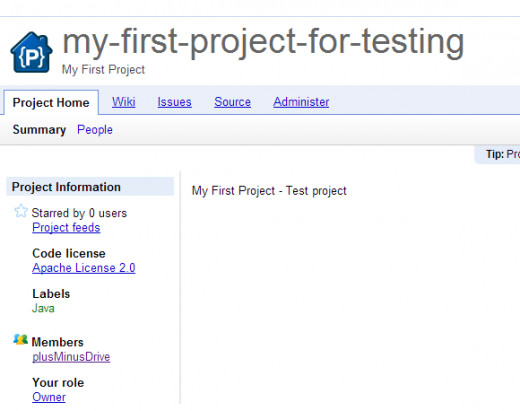View the Apache License 2.0 link
The image size is (520, 411).
point(84,268)
